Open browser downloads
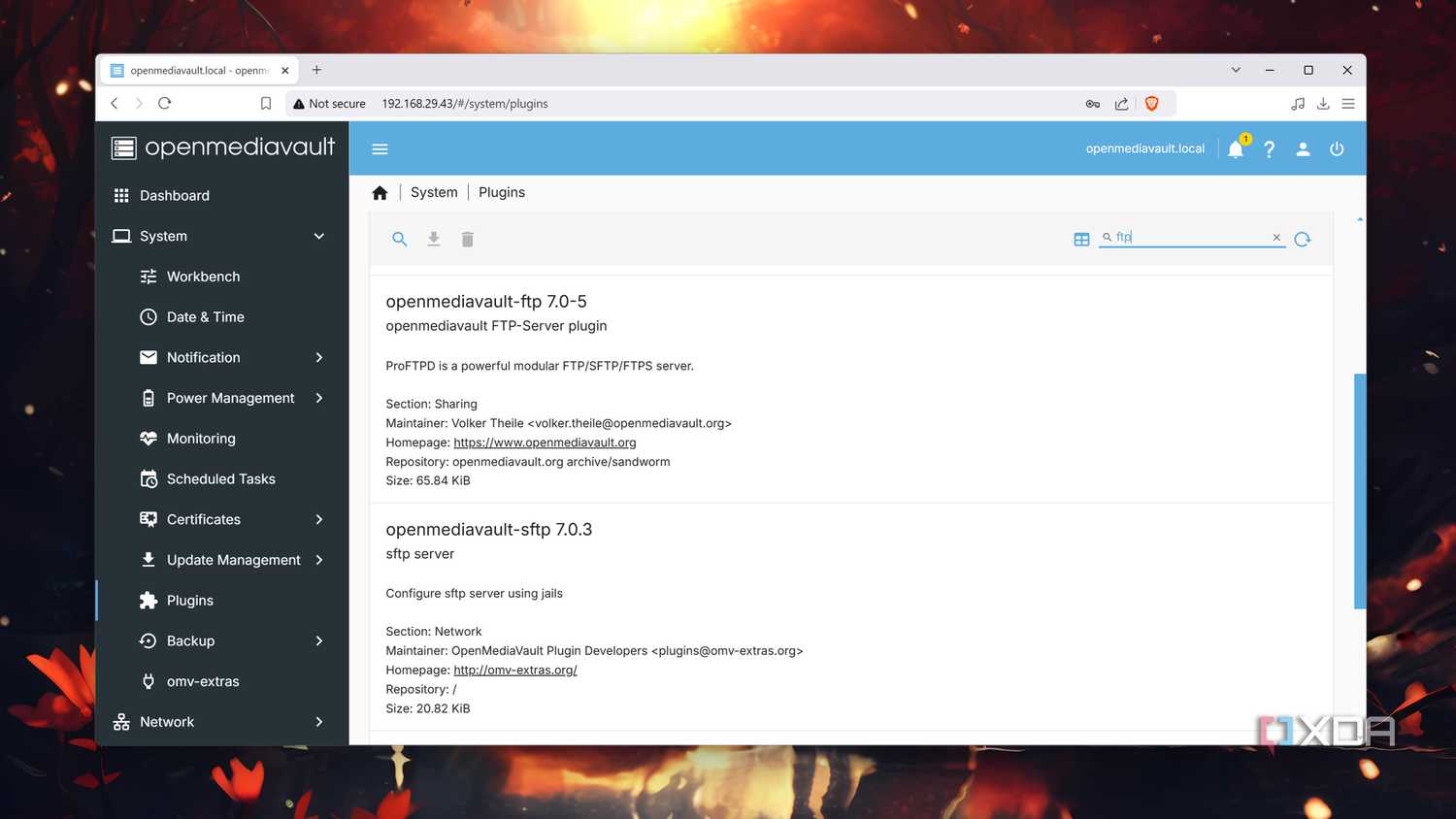The height and width of the screenshot is (819, 1456). (x=1323, y=104)
